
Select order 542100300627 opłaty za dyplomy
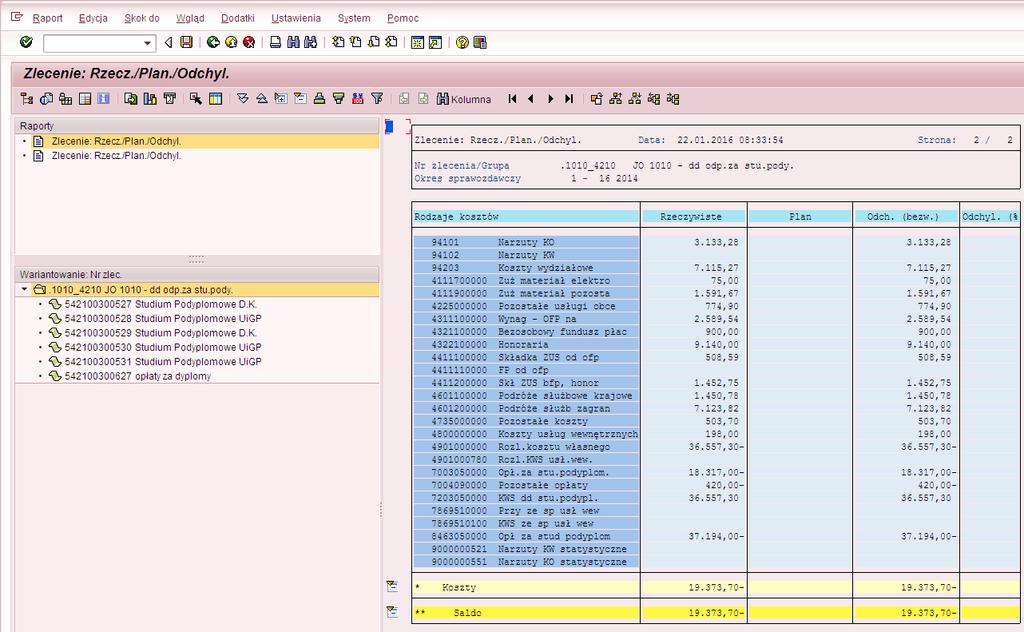click(138, 376)
